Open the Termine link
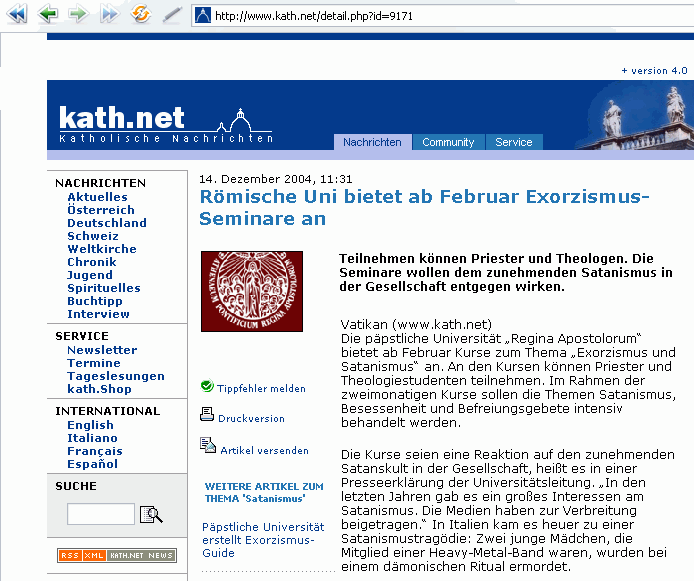The height and width of the screenshot is (581, 694). [x=94, y=363]
